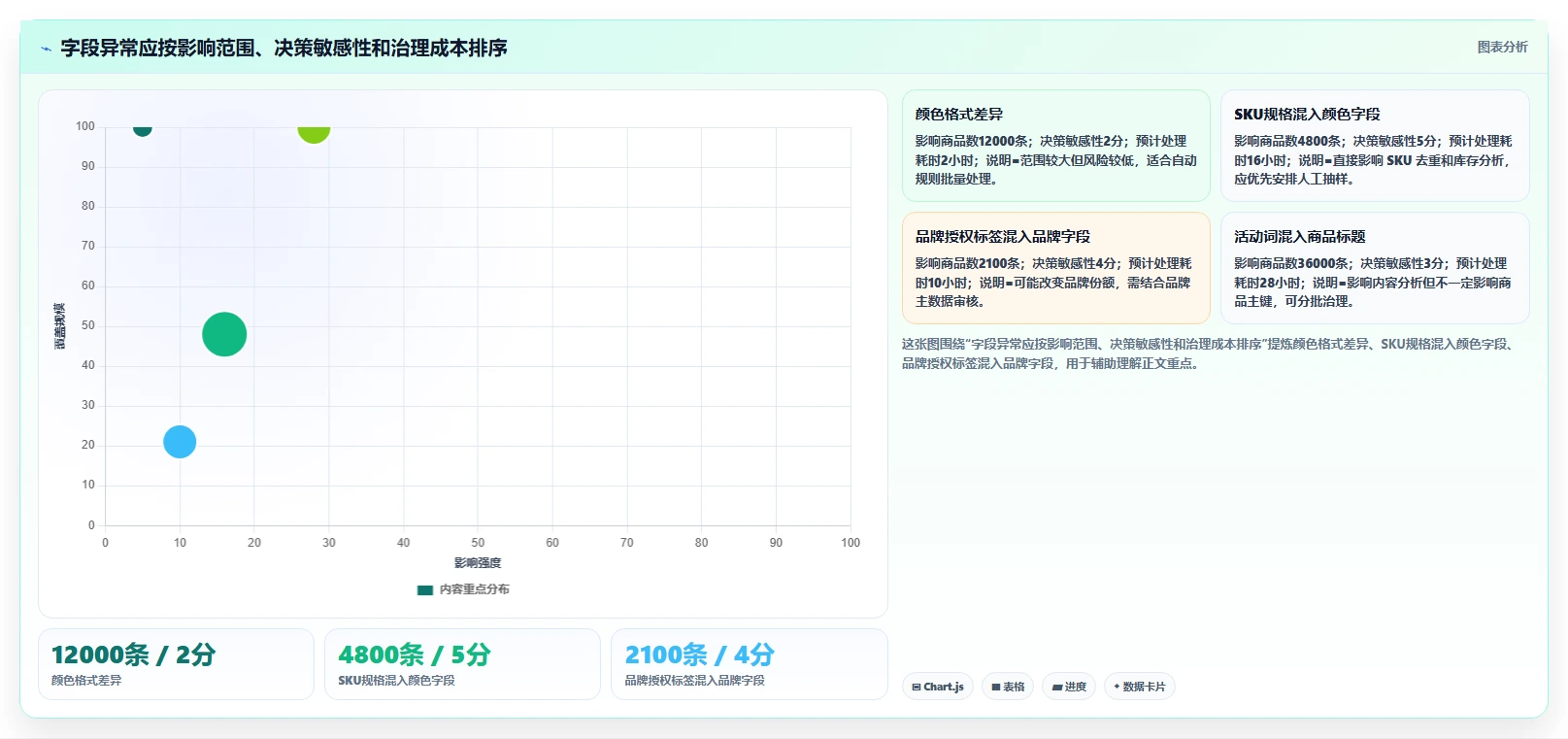
Task: Click the 图表分析 label in the header
Action: coord(1502,47)
